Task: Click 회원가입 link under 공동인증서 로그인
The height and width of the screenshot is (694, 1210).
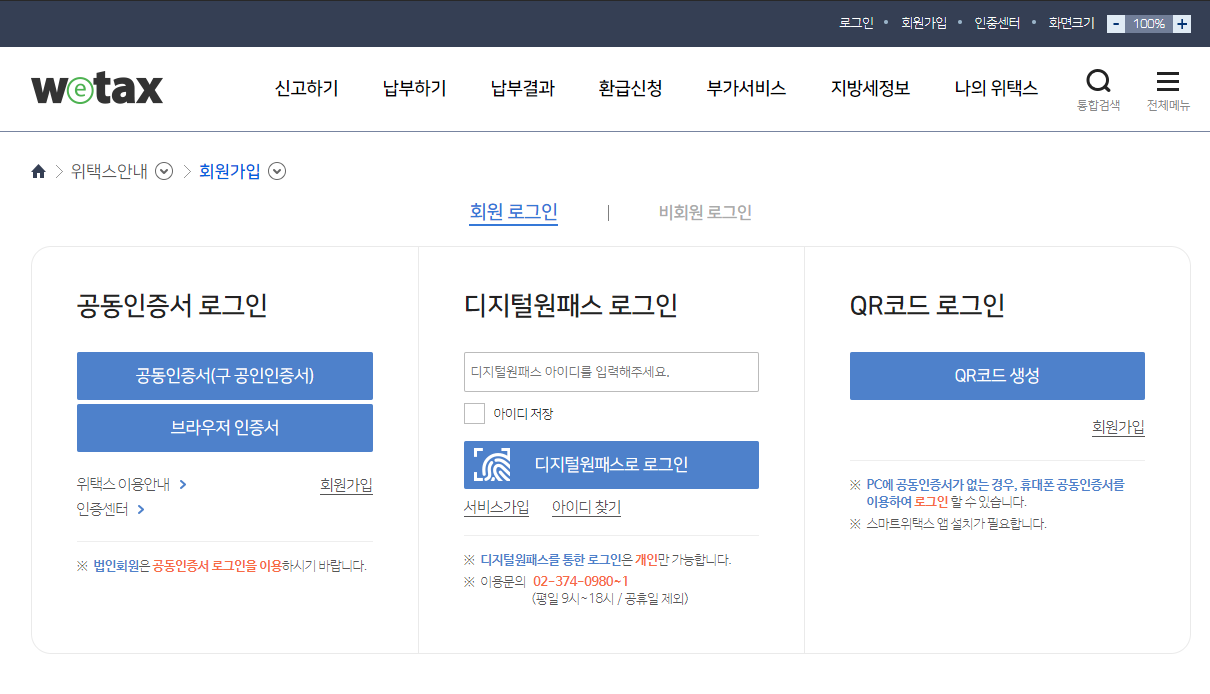Action: click(x=346, y=485)
